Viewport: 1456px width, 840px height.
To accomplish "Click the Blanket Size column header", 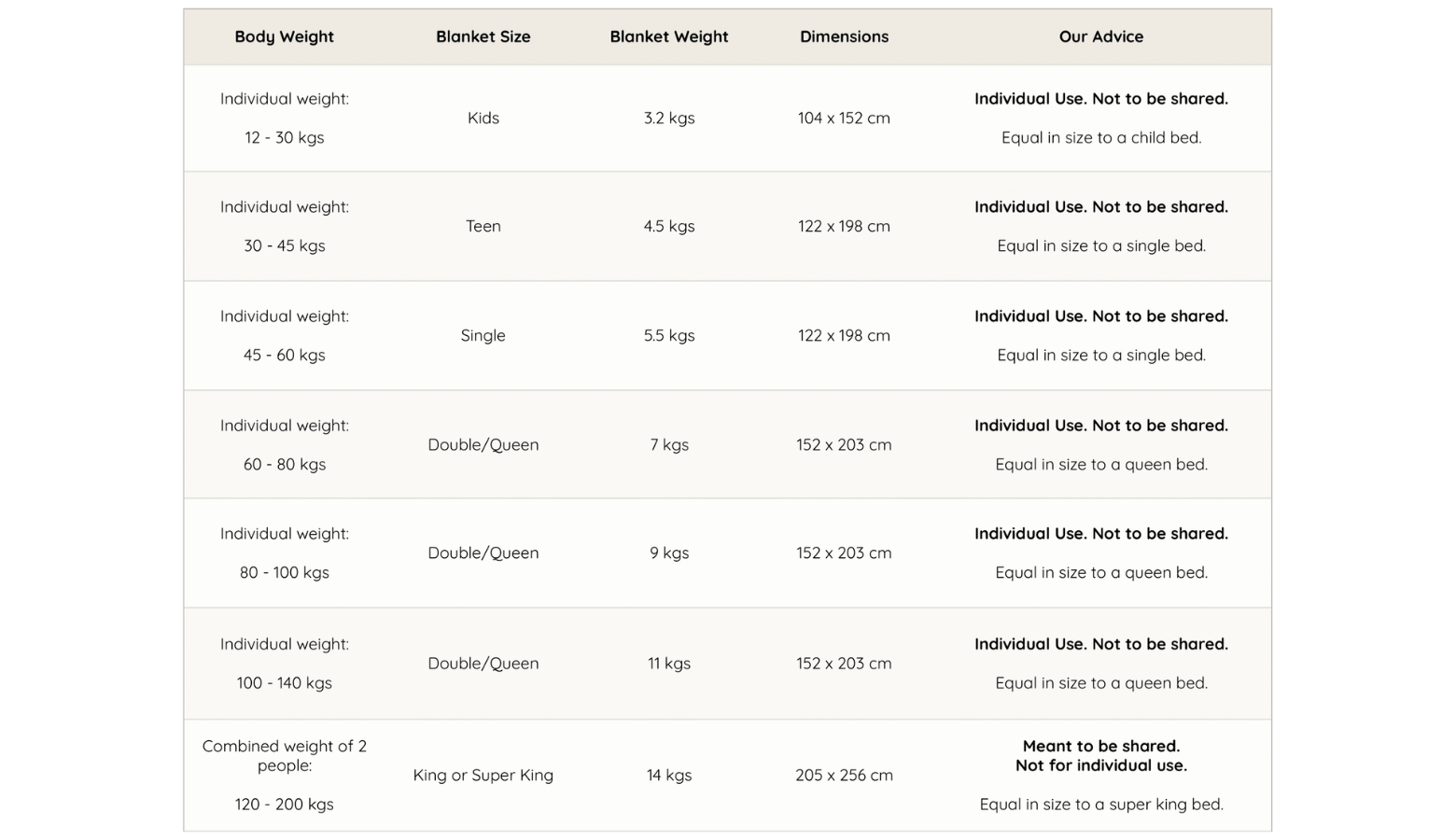I will (x=483, y=36).
